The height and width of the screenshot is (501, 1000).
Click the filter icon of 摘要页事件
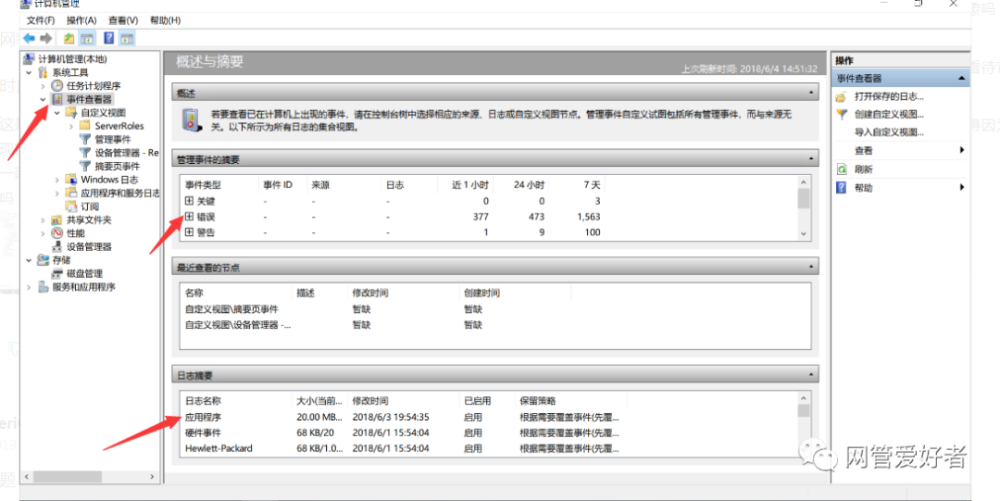pyautogui.click(x=85, y=166)
